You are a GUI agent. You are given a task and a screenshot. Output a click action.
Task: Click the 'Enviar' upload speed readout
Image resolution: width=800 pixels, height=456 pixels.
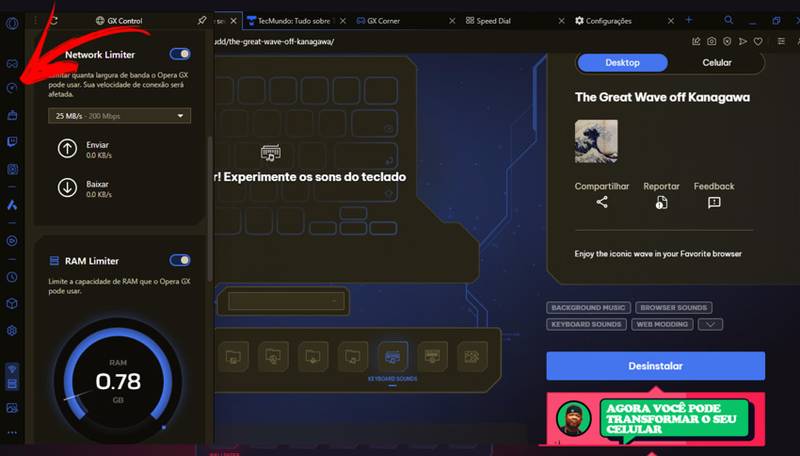coord(85,149)
